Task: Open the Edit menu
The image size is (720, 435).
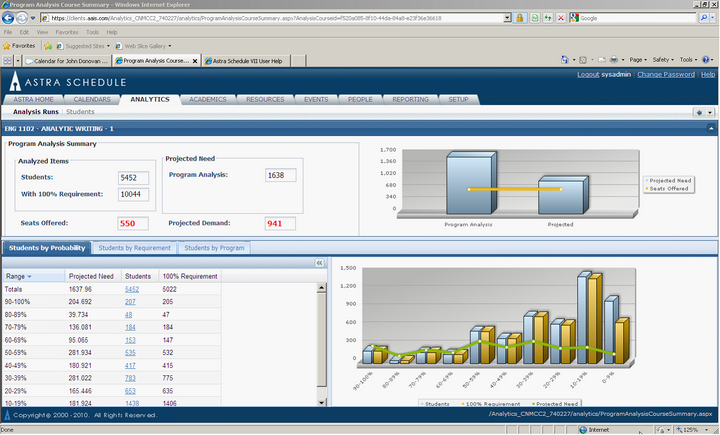Action: click(x=24, y=32)
